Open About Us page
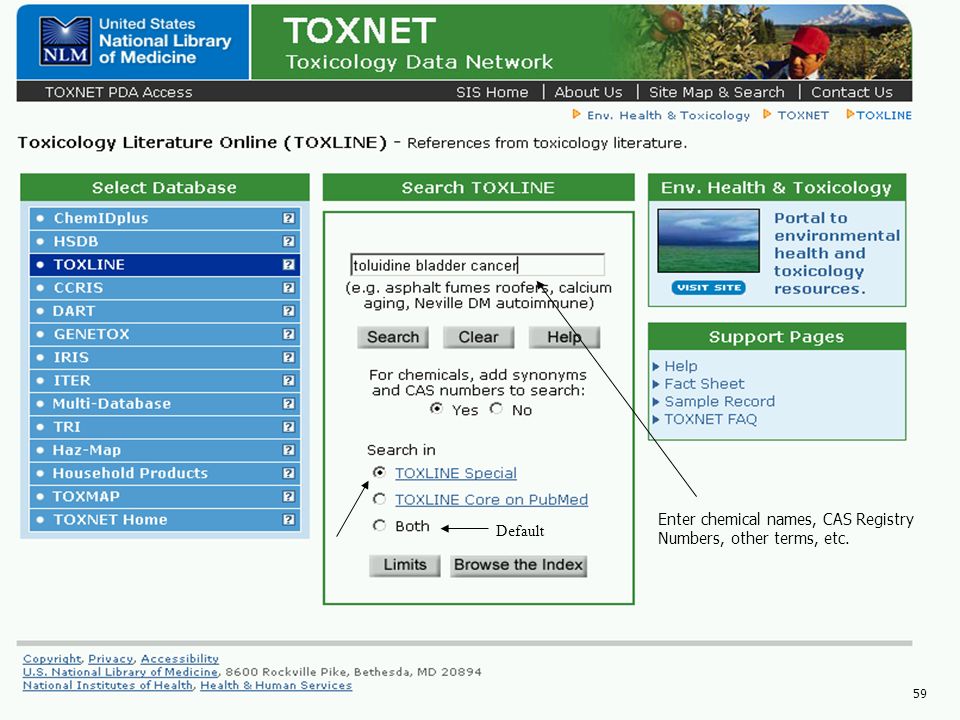Screen dimensions: 960x720 pos(588,92)
